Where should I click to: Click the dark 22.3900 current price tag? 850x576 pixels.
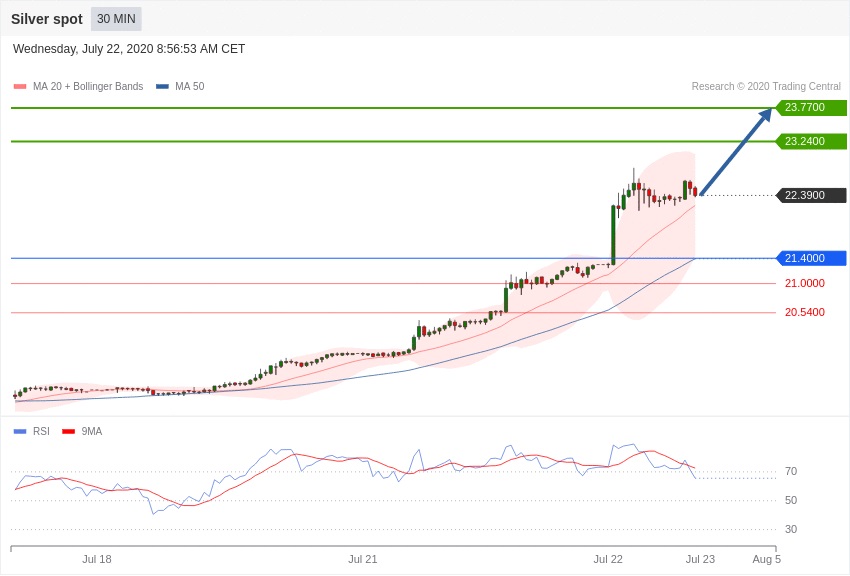(x=810, y=196)
